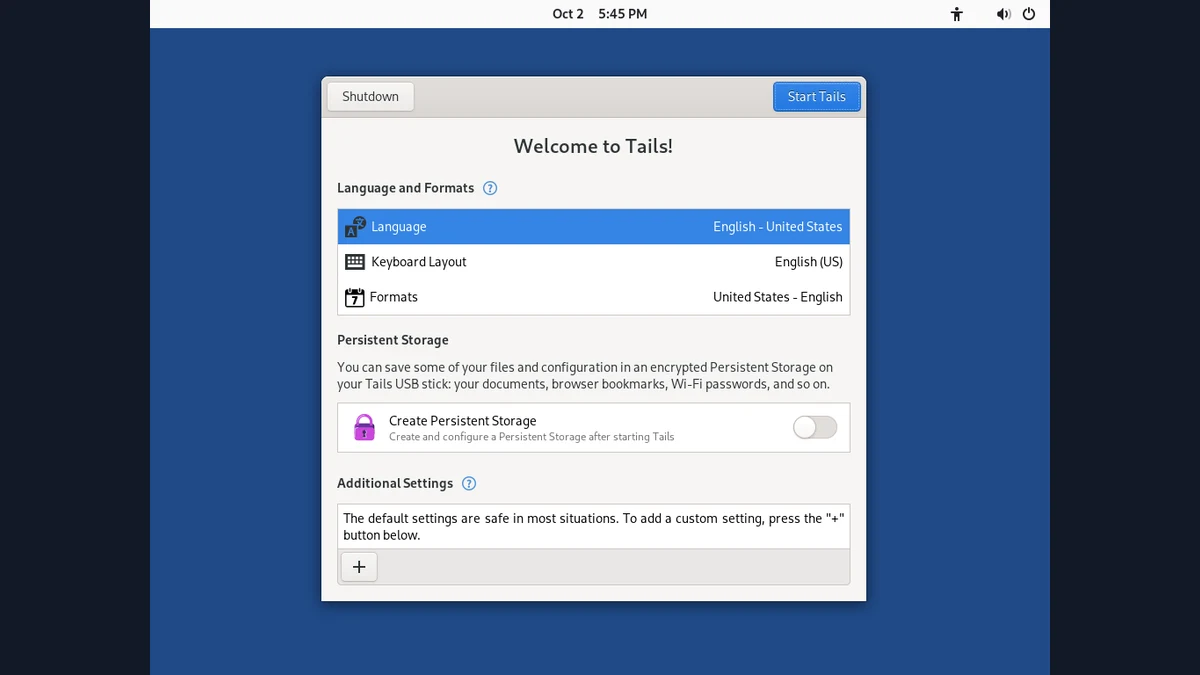The width and height of the screenshot is (1200, 675).
Task: Click the power icon in top bar
Action: [1029, 14]
